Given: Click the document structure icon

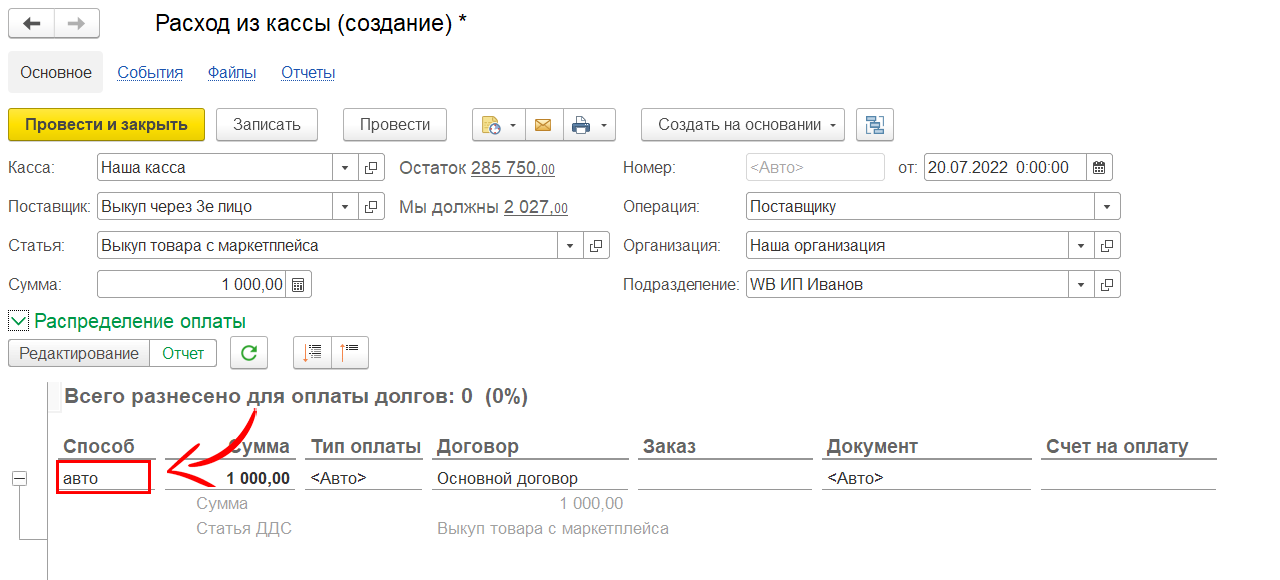Looking at the screenshot, I should tap(875, 125).
